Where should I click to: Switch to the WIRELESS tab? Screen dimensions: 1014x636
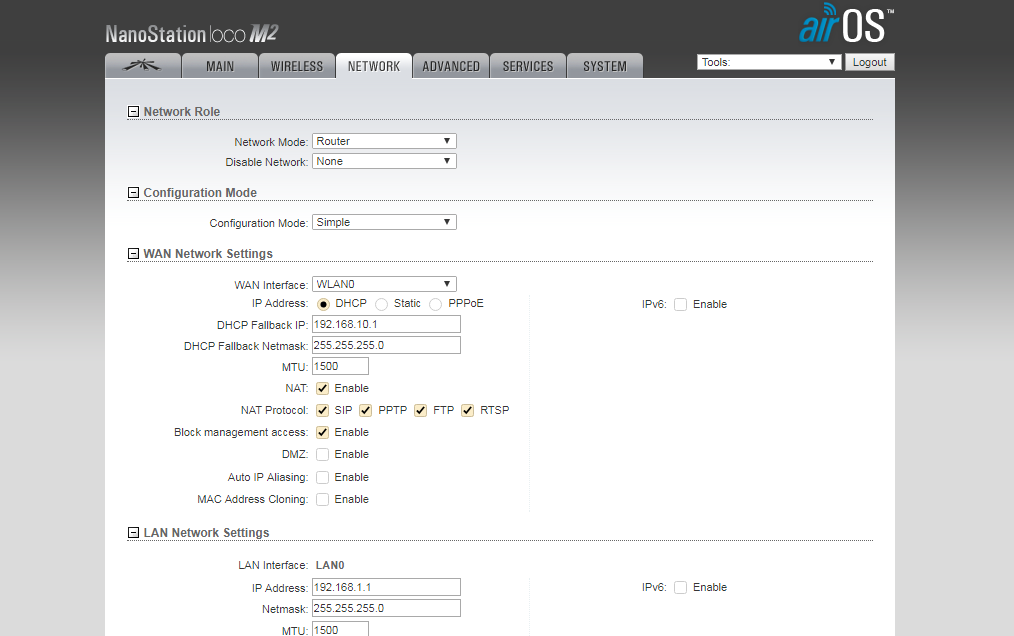(x=297, y=65)
